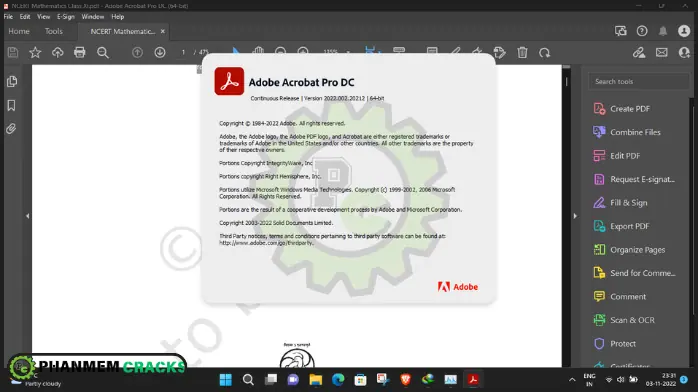Click the print icon in toolbar
The width and height of the screenshot is (698, 392).
coord(80,53)
